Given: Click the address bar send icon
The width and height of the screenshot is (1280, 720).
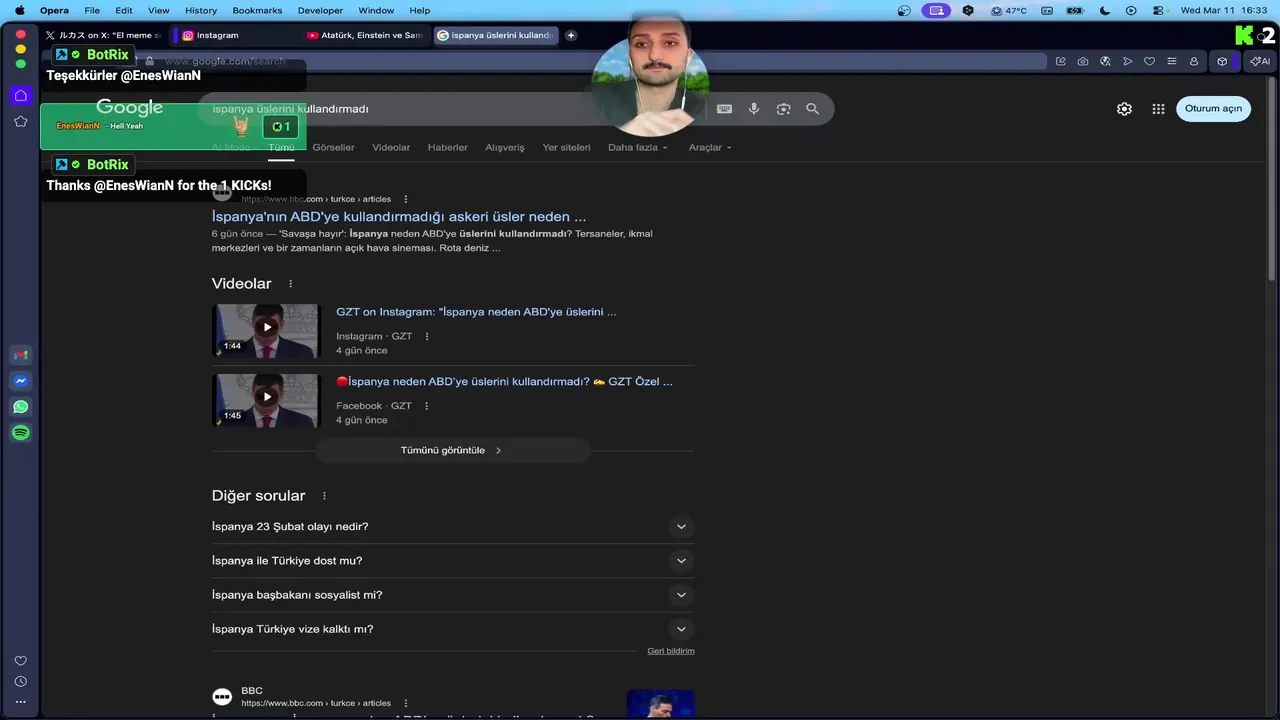Looking at the screenshot, I should 1127,61.
